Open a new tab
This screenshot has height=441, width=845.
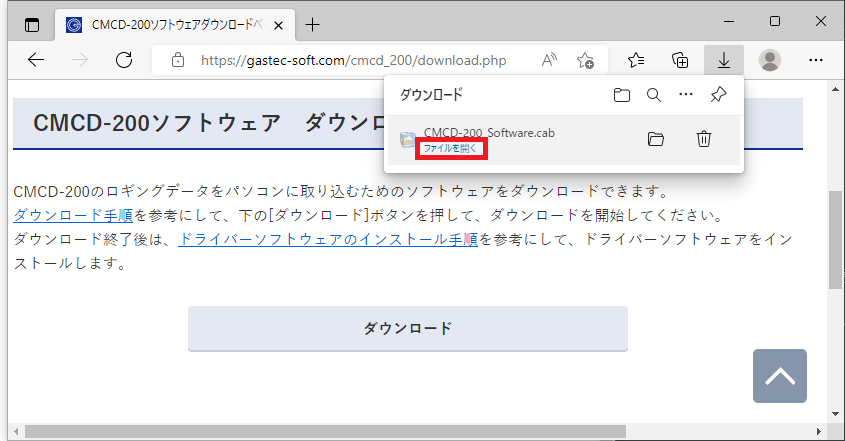click(312, 25)
